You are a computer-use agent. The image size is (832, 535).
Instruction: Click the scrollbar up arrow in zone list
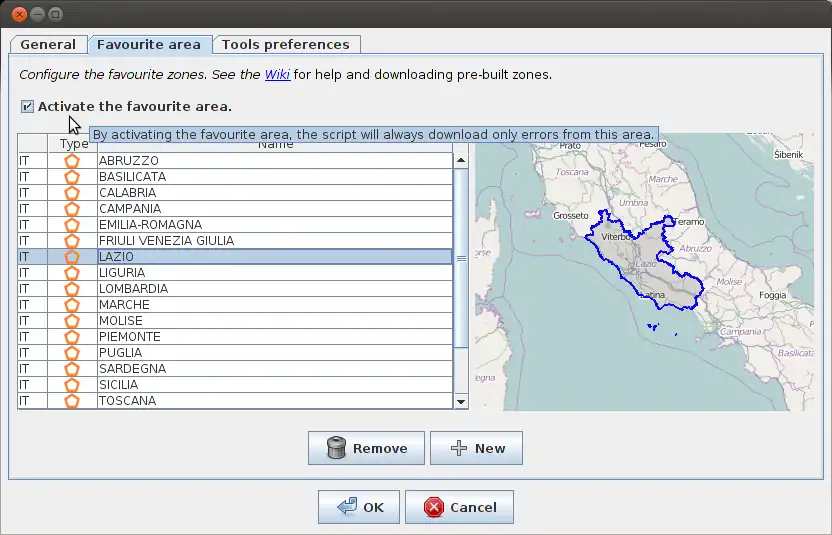click(x=461, y=160)
